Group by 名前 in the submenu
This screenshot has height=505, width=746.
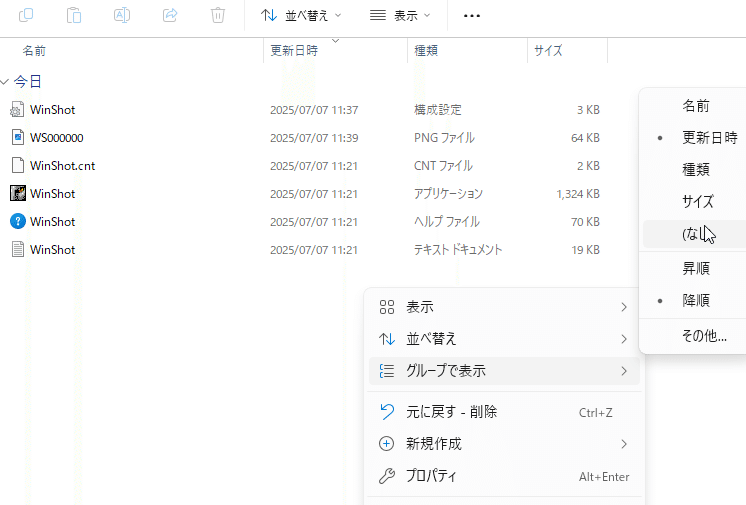(x=695, y=106)
